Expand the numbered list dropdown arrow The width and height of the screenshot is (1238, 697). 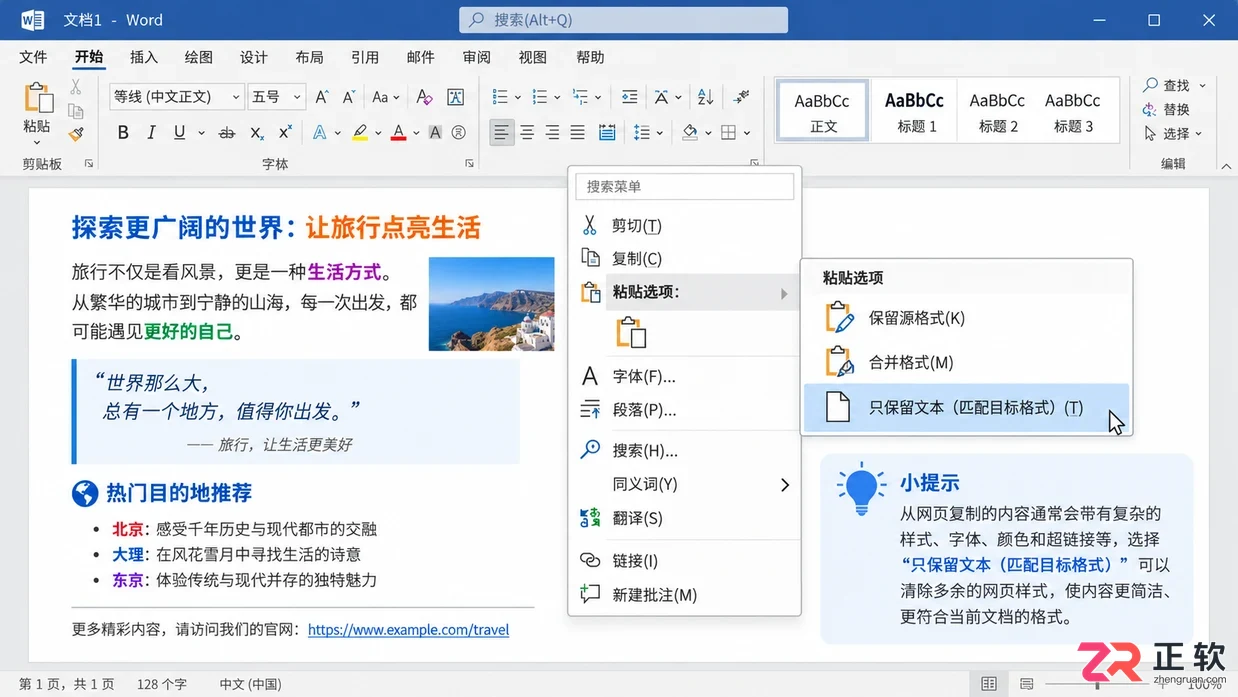(x=556, y=97)
